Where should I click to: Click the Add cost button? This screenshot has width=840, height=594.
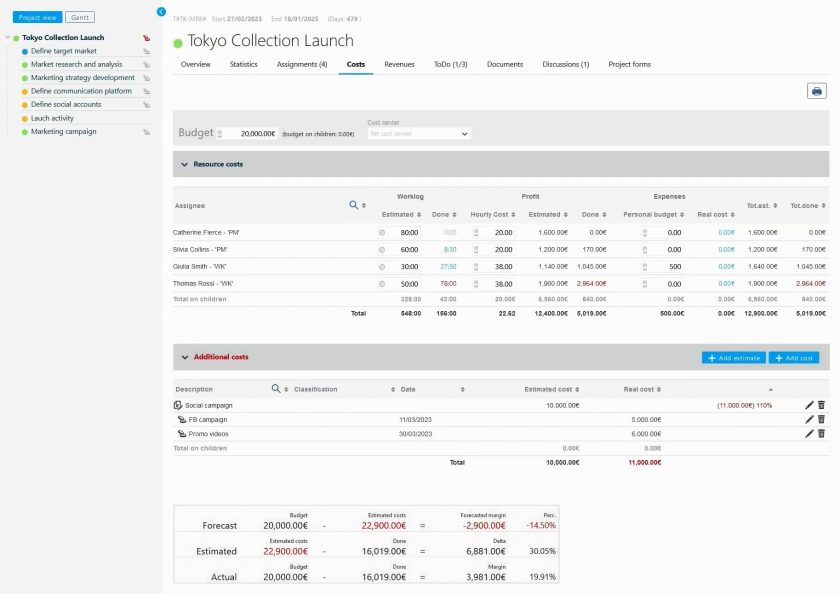tap(794, 358)
